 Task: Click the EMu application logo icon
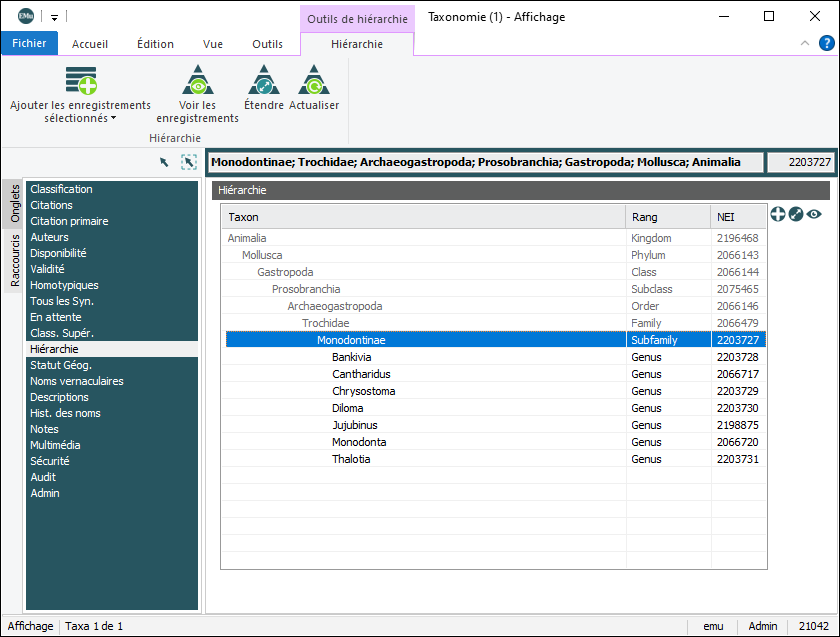[26, 16]
